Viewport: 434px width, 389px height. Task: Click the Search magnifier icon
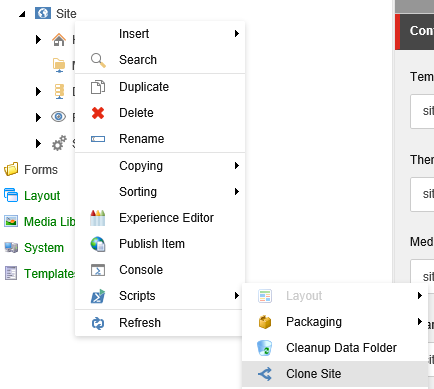98,60
